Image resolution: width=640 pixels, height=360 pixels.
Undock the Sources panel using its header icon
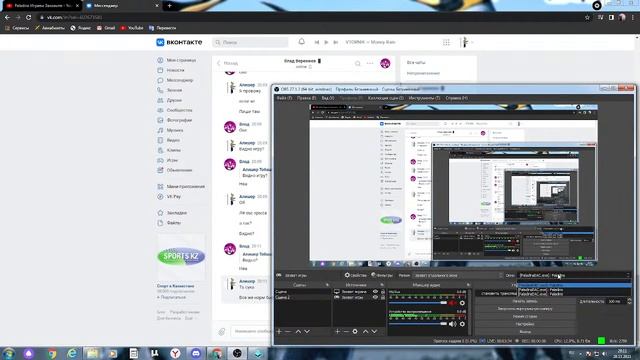[382, 285]
